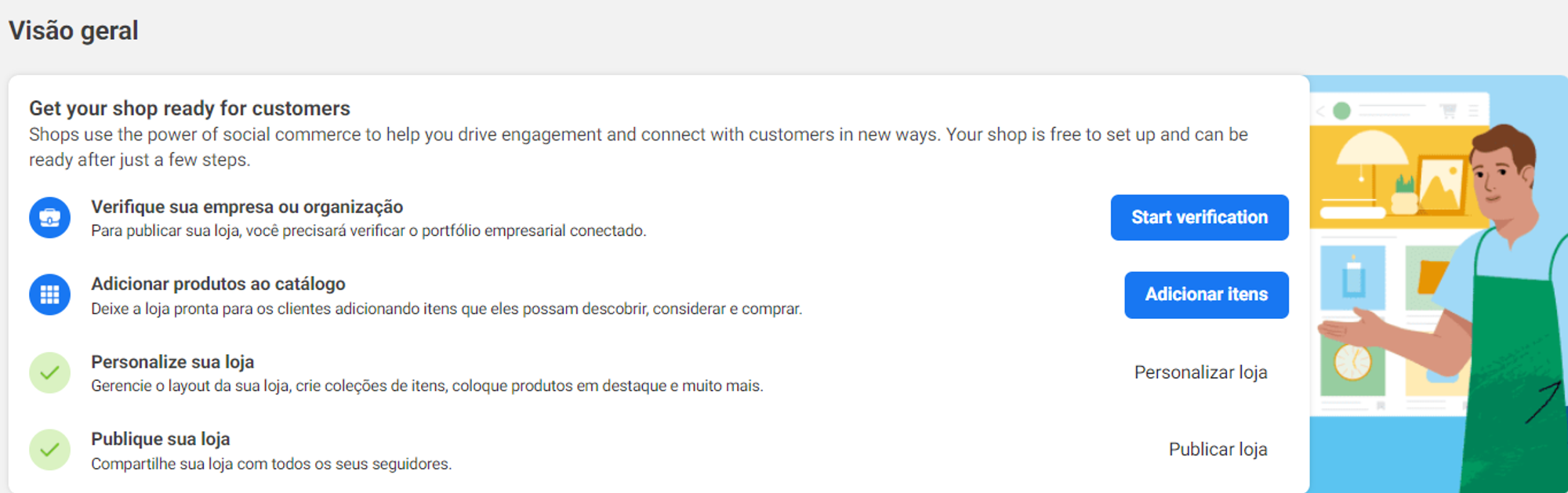Image resolution: width=1568 pixels, height=493 pixels.
Task: Click the shopping cart icon in the illustration
Action: click(x=1448, y=111)
